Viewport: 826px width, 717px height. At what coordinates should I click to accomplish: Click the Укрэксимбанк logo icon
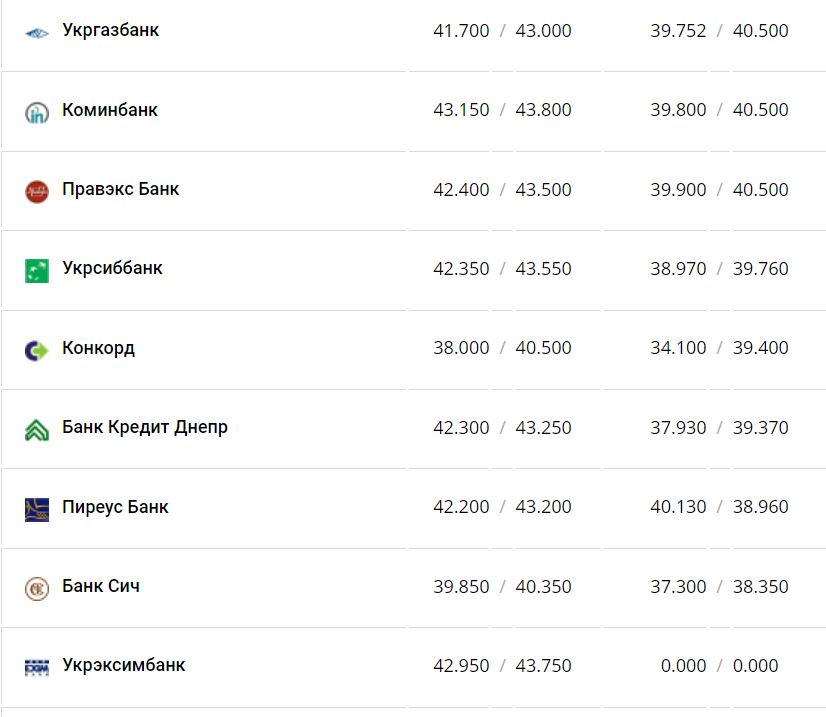(x=37, y=667)
